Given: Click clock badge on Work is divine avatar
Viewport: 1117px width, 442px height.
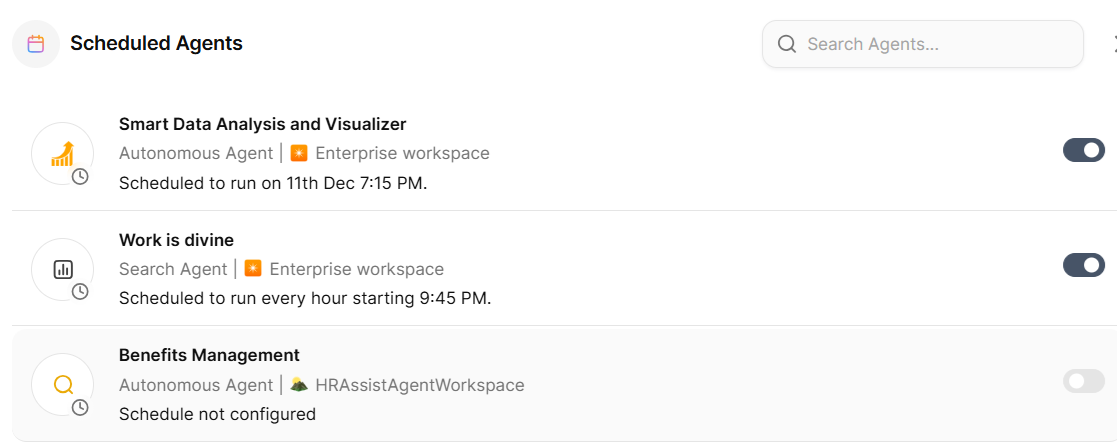Looking at the screenshot, I should 80,291.
